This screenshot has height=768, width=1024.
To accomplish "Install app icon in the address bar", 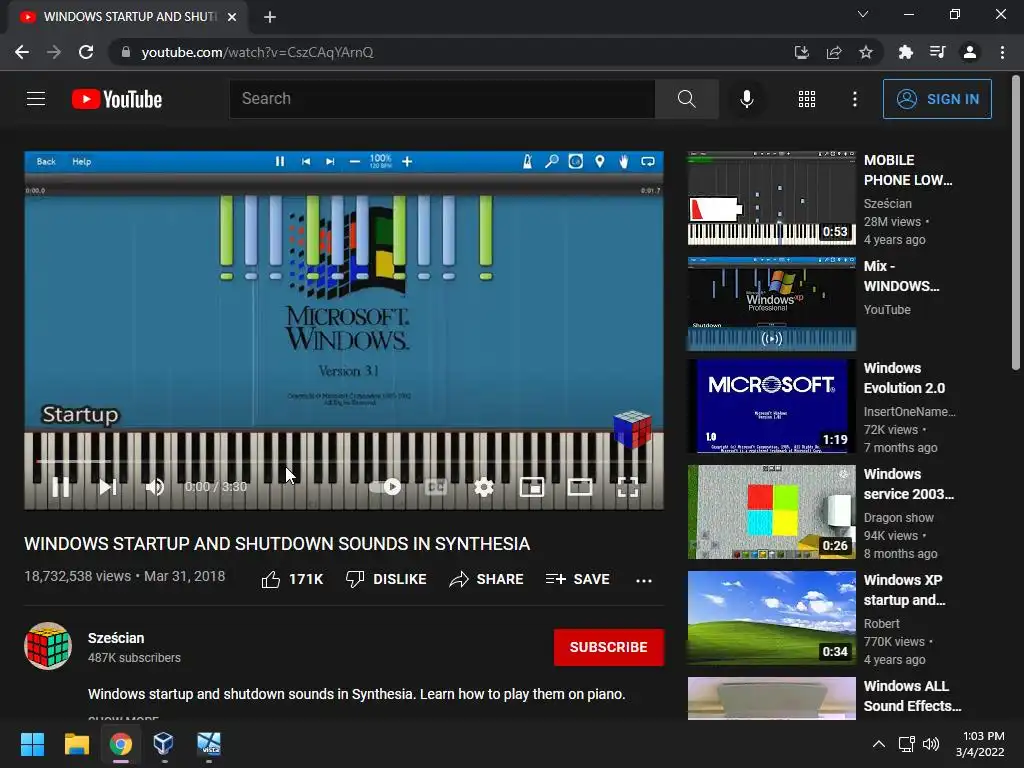I will coord(801,52).
